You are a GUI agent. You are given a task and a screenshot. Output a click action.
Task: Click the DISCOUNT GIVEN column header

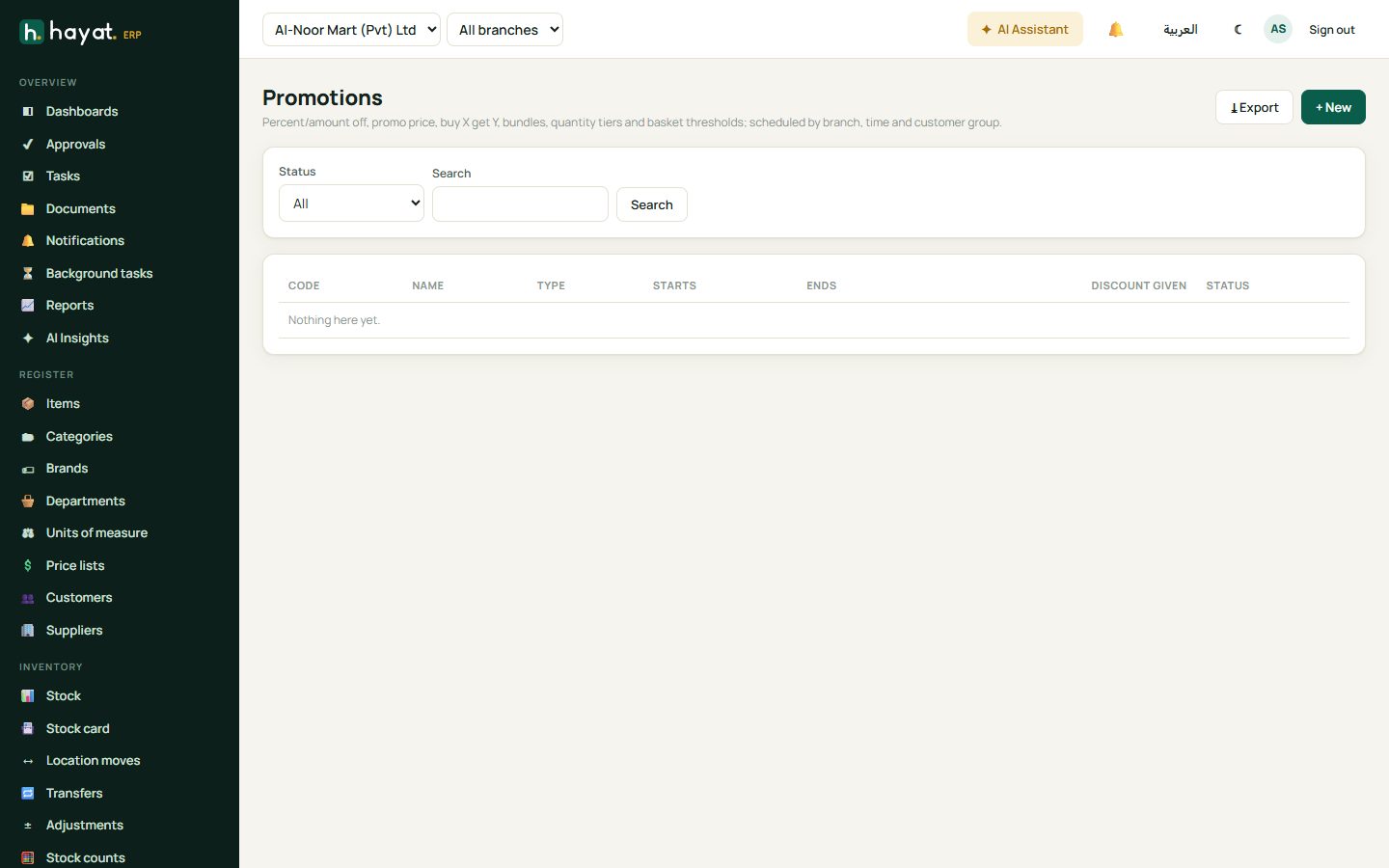1138,285
